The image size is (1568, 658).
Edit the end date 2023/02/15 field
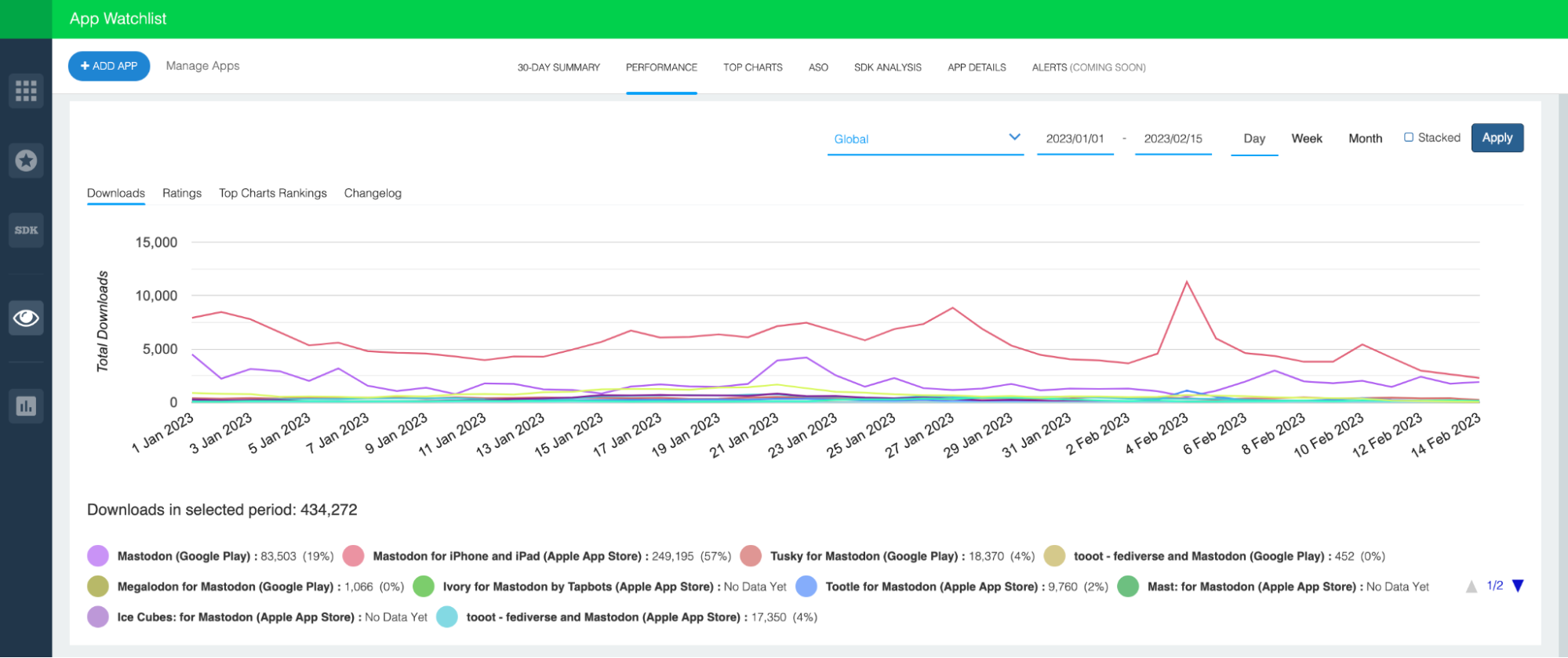pos(1173,139)
